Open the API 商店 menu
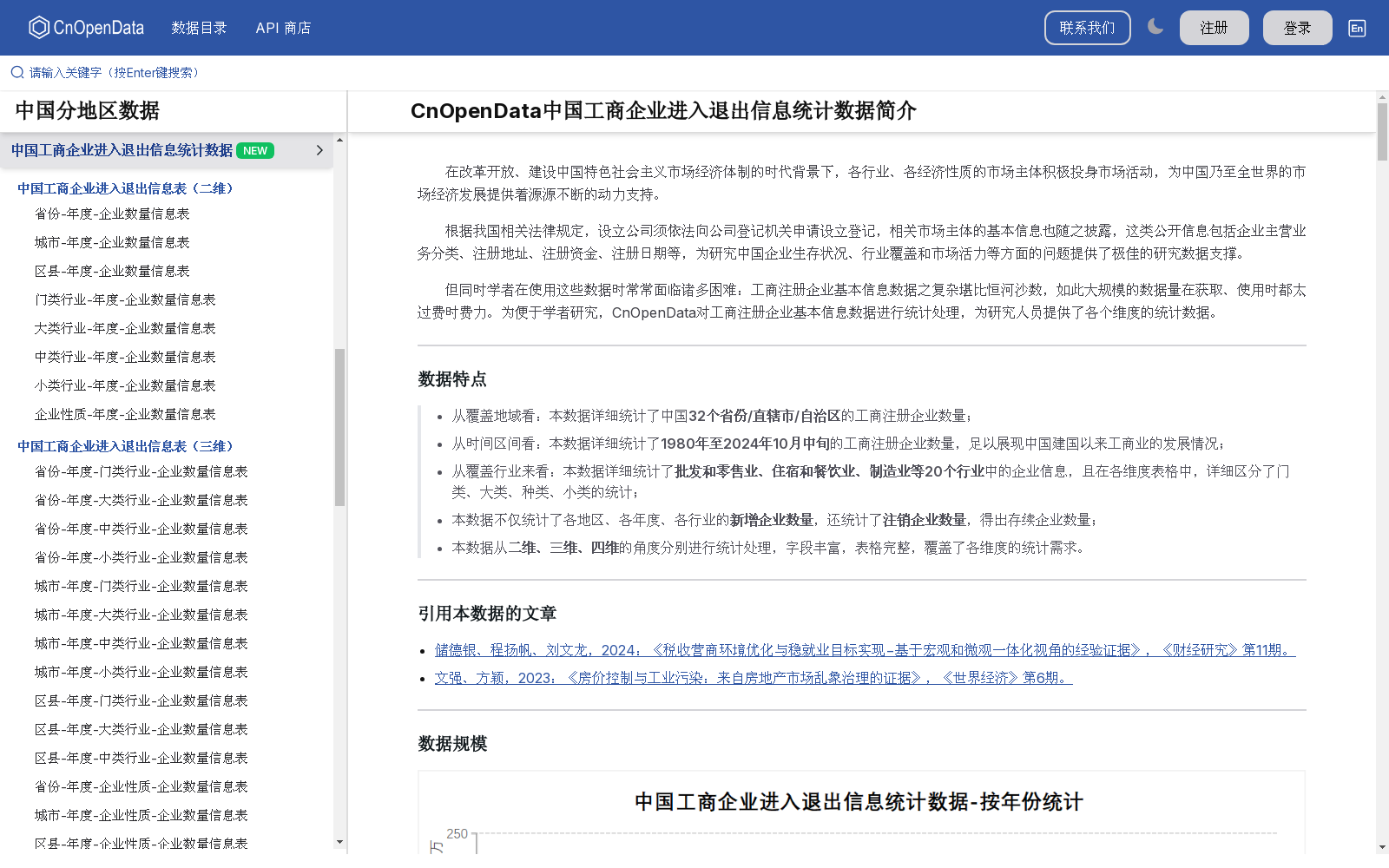 click(x=283, y=28)
